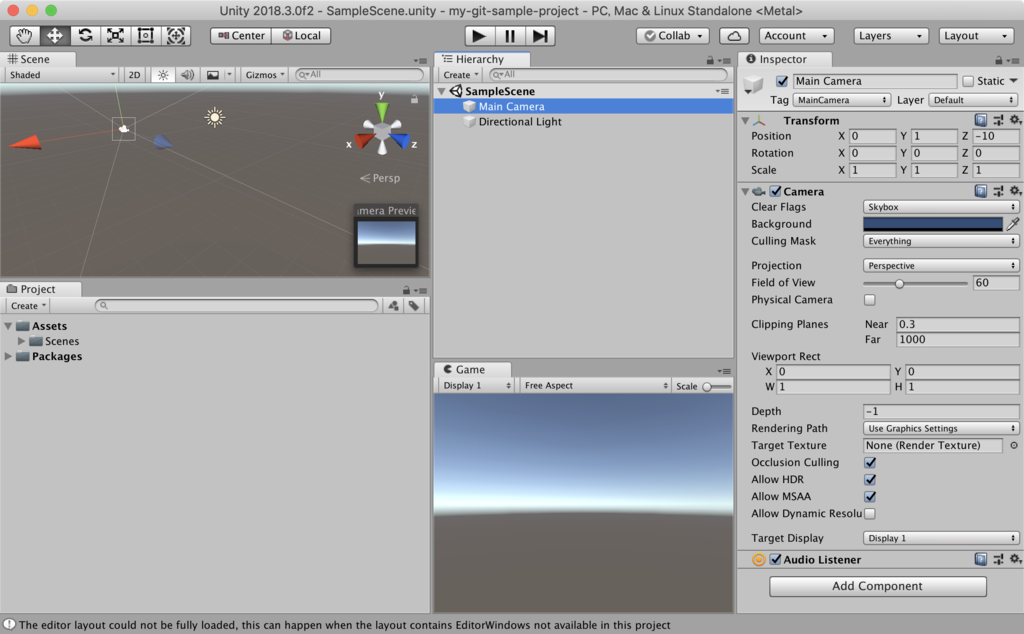
Task: Open the Rendering Path dropdown
Action: [x=940, y=428]
